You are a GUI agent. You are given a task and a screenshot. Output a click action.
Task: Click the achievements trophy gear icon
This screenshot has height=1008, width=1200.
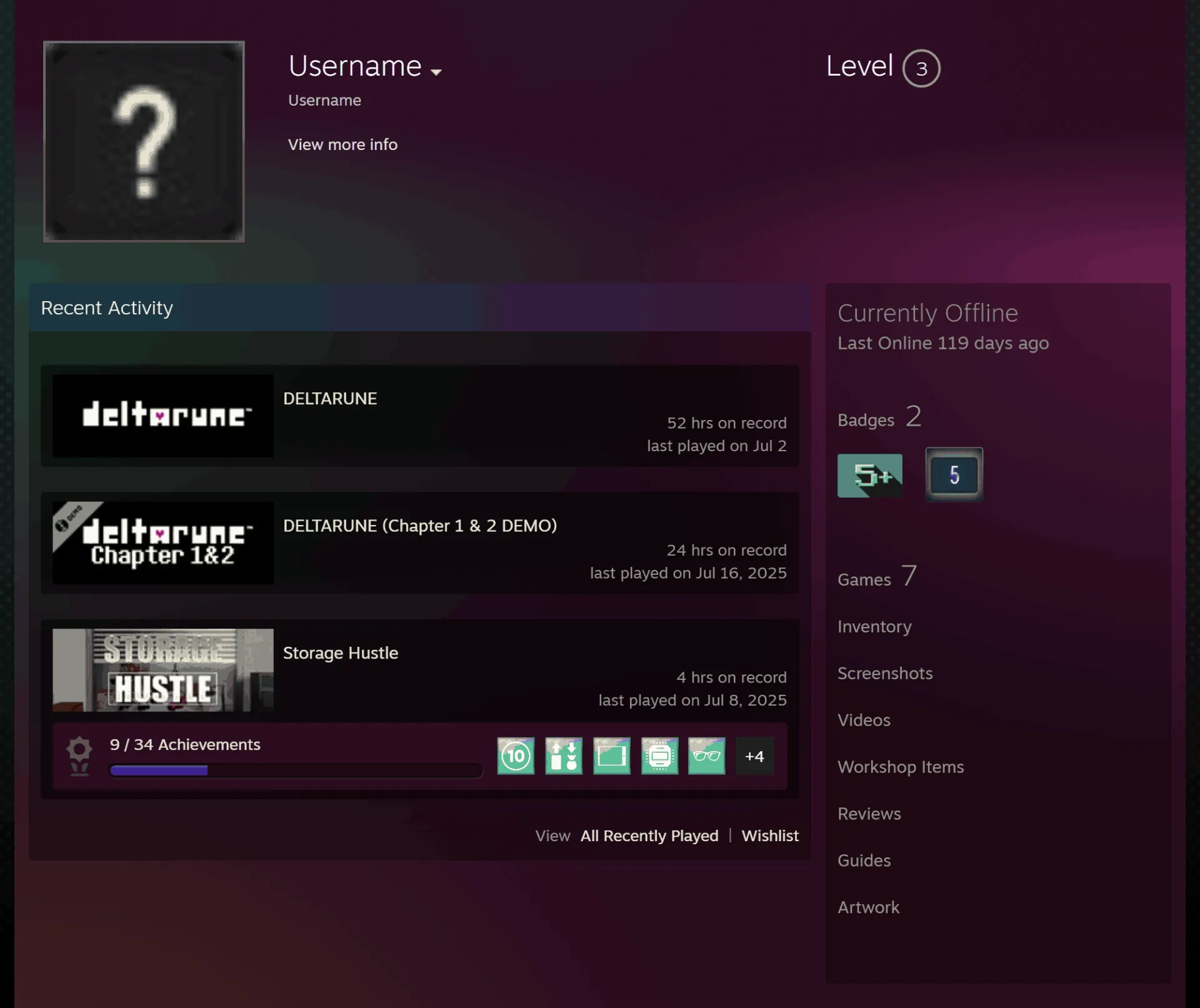(x=79, y=756)
